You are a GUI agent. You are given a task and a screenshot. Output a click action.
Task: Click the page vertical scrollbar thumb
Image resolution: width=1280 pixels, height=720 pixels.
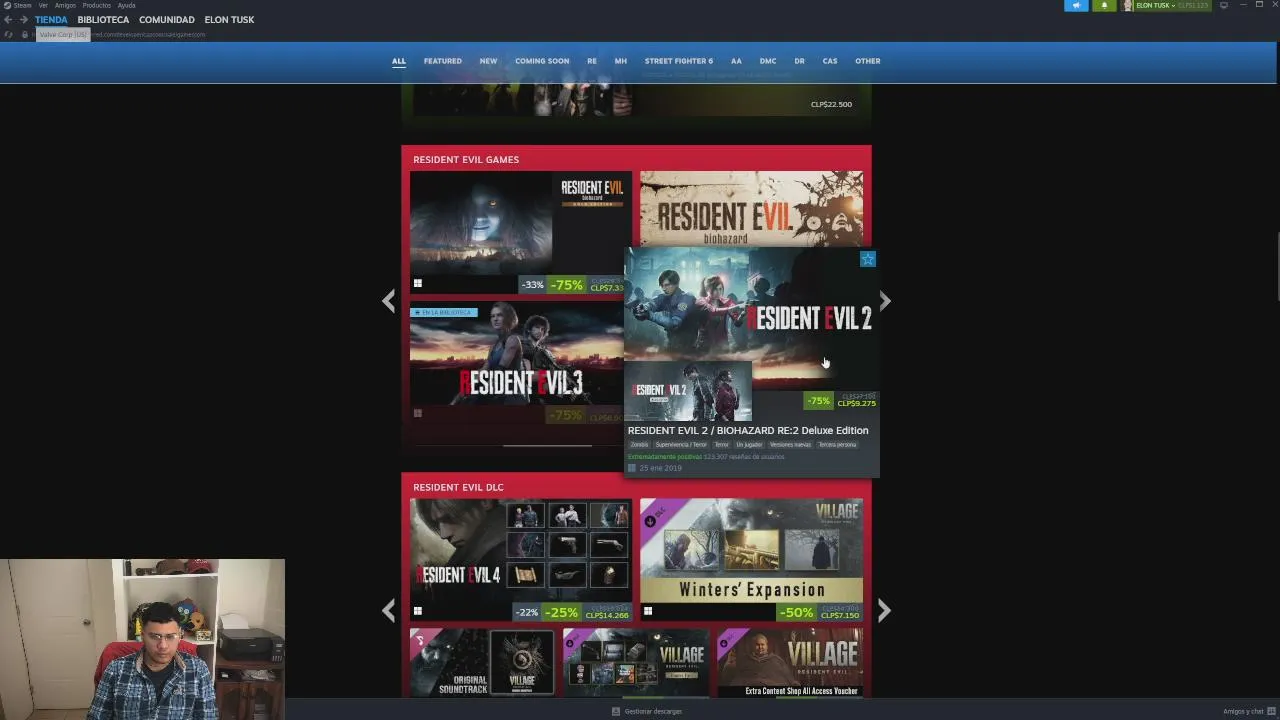(1277, 266)
